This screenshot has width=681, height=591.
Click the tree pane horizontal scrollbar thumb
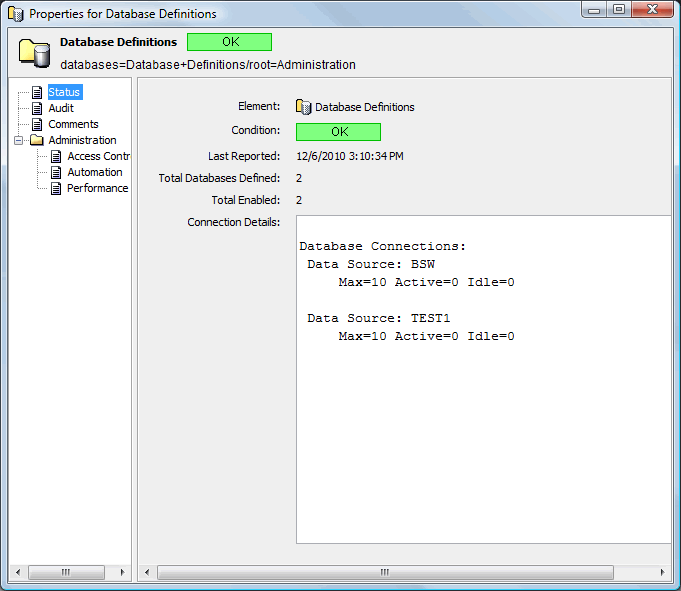(66, 572)
